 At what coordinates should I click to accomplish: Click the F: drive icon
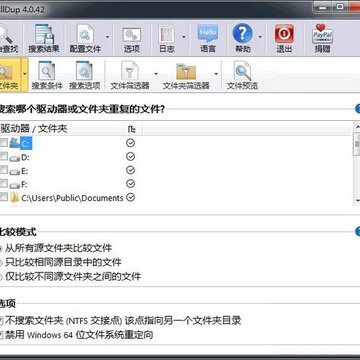[15, 185]
